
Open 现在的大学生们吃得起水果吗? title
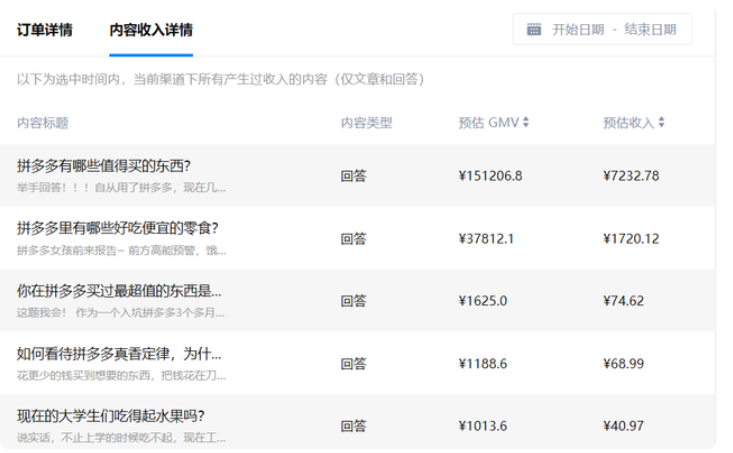(111, 416)
